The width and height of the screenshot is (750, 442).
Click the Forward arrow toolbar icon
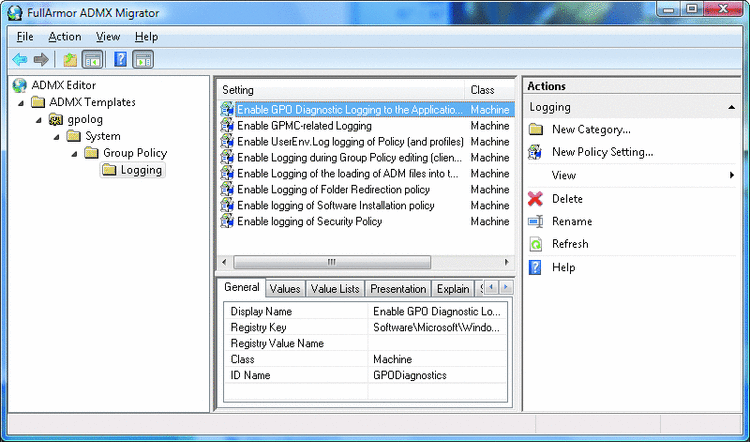(41, 59)
